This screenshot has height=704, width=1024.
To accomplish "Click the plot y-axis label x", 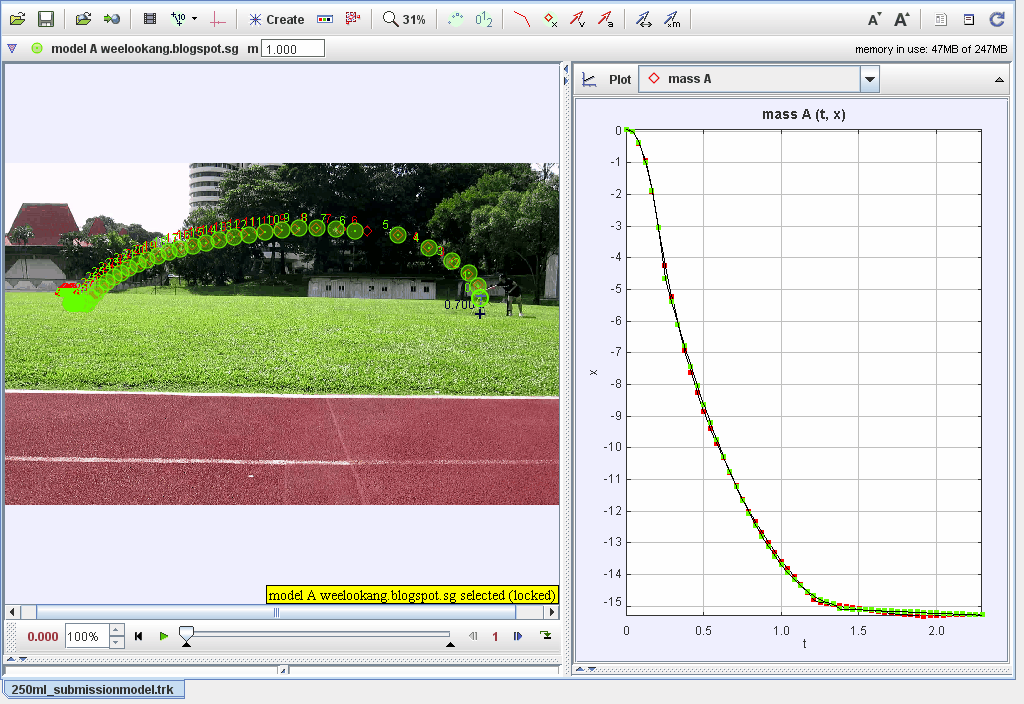I will click(593, 372).
